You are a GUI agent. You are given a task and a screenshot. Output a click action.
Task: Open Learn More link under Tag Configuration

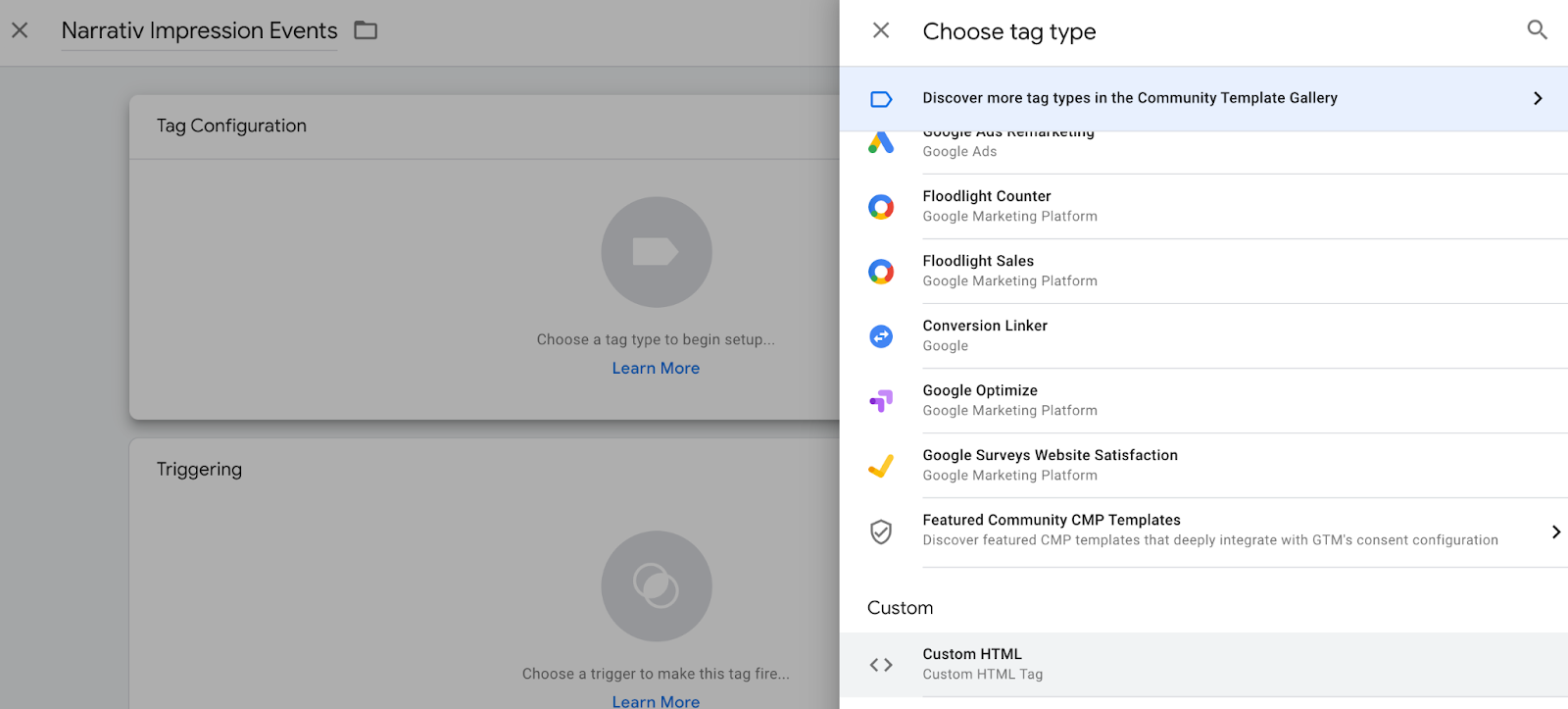pos(656,369)
